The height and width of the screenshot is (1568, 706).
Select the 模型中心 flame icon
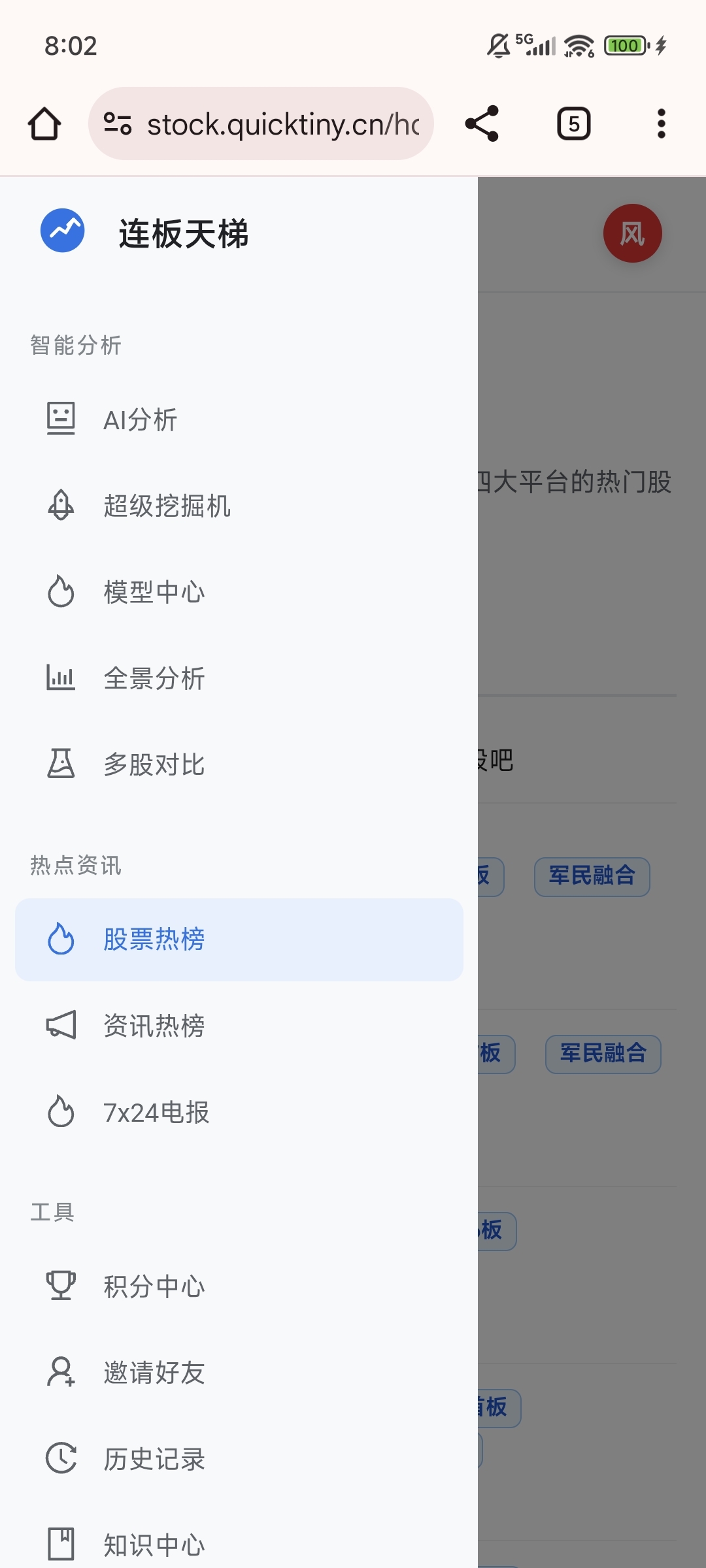(x=61, y=591)
